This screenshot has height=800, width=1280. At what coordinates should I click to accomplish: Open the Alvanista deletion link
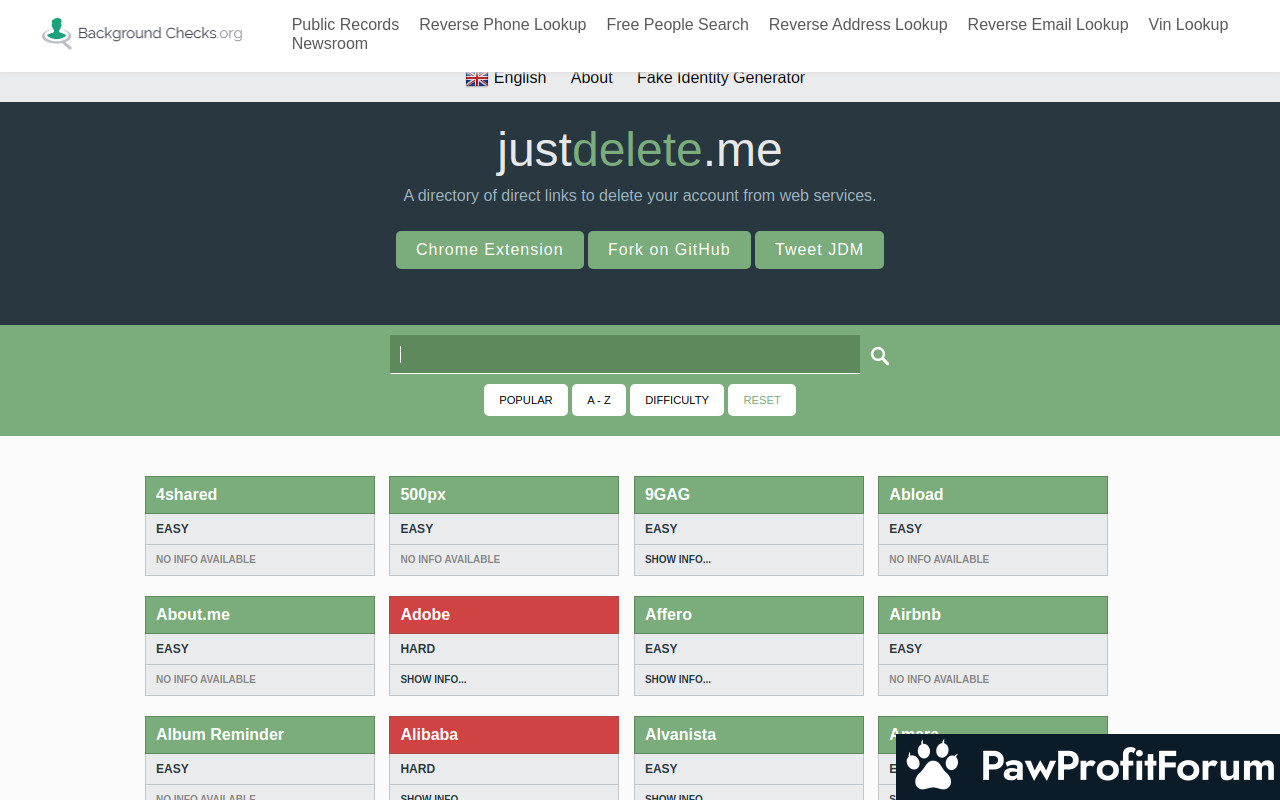(x=749, y=735)
